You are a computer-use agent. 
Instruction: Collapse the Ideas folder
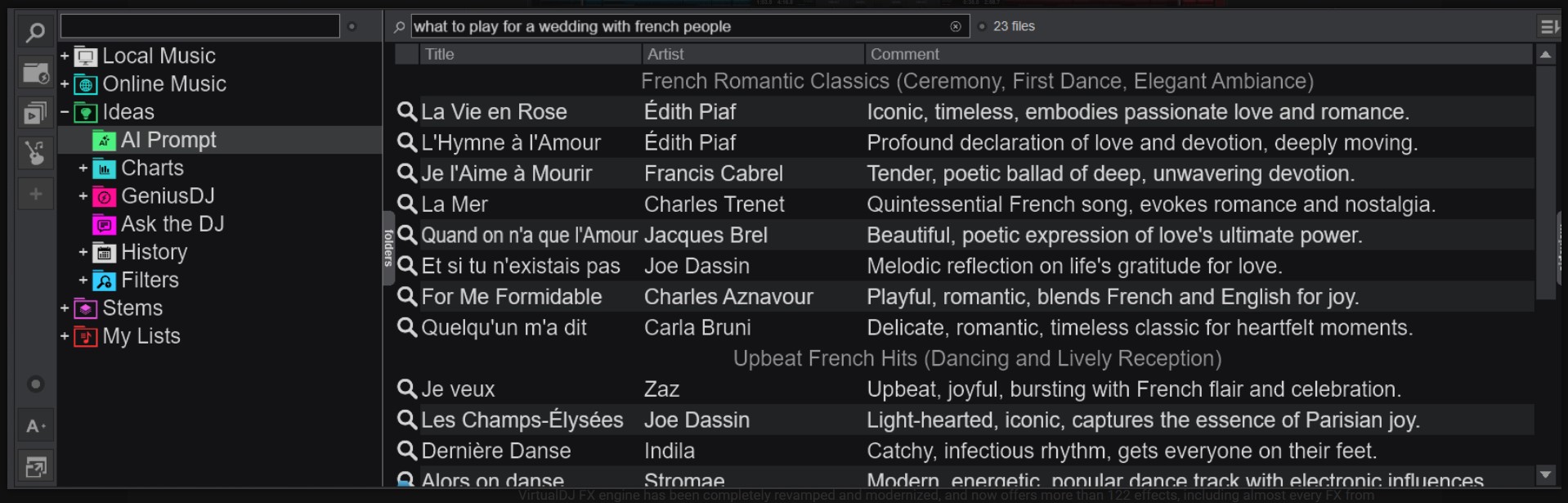(x=65, y=112)
